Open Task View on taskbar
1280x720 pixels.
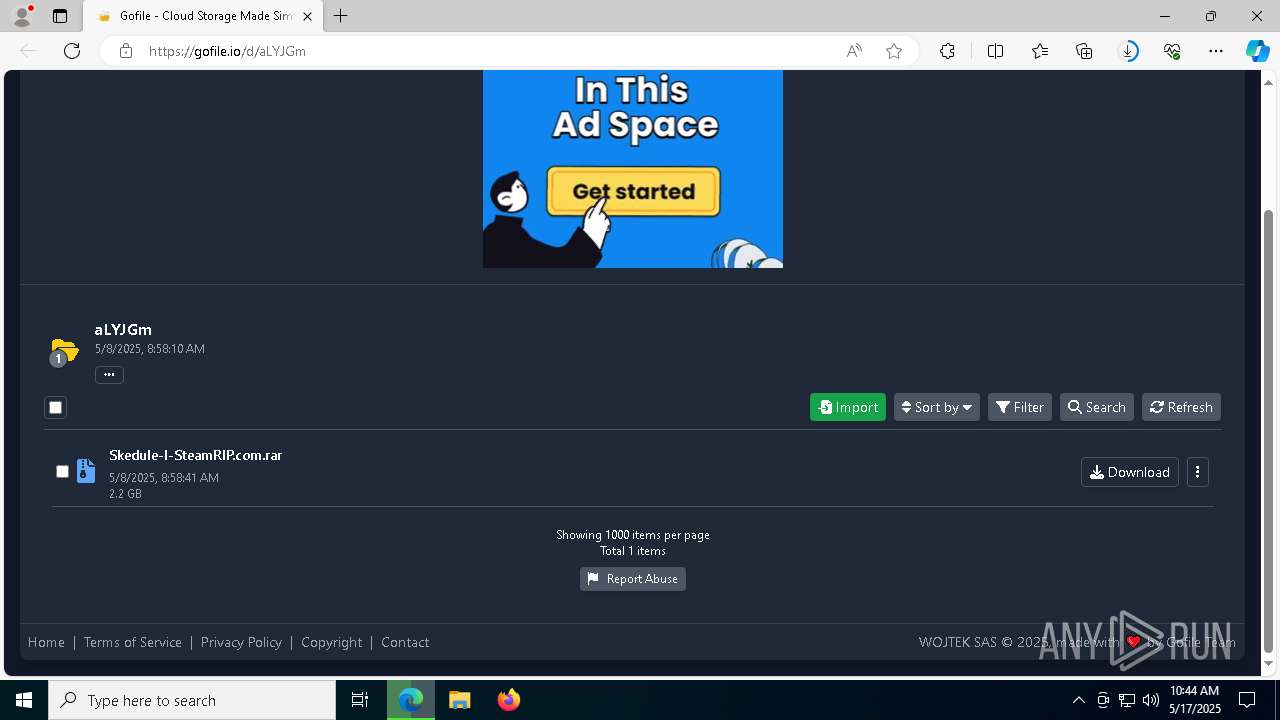click(x=360, y=700)
